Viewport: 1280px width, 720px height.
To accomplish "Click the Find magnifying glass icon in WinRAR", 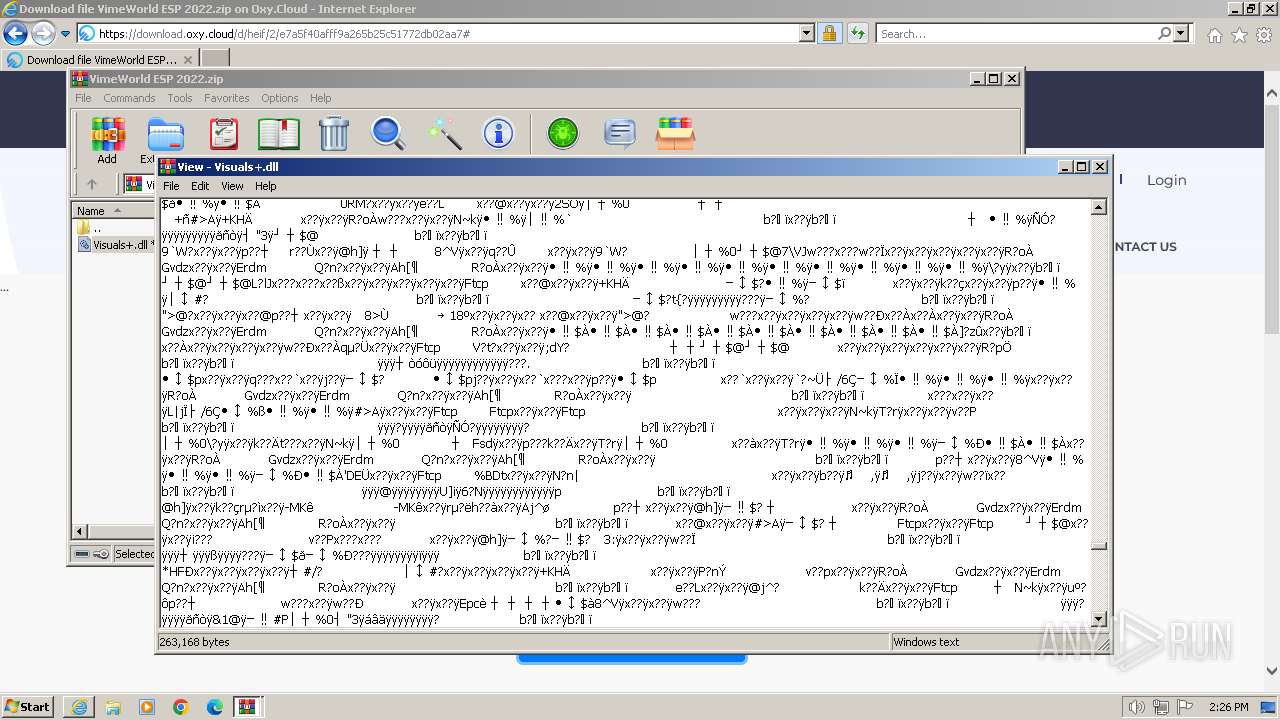I will 388,134.
